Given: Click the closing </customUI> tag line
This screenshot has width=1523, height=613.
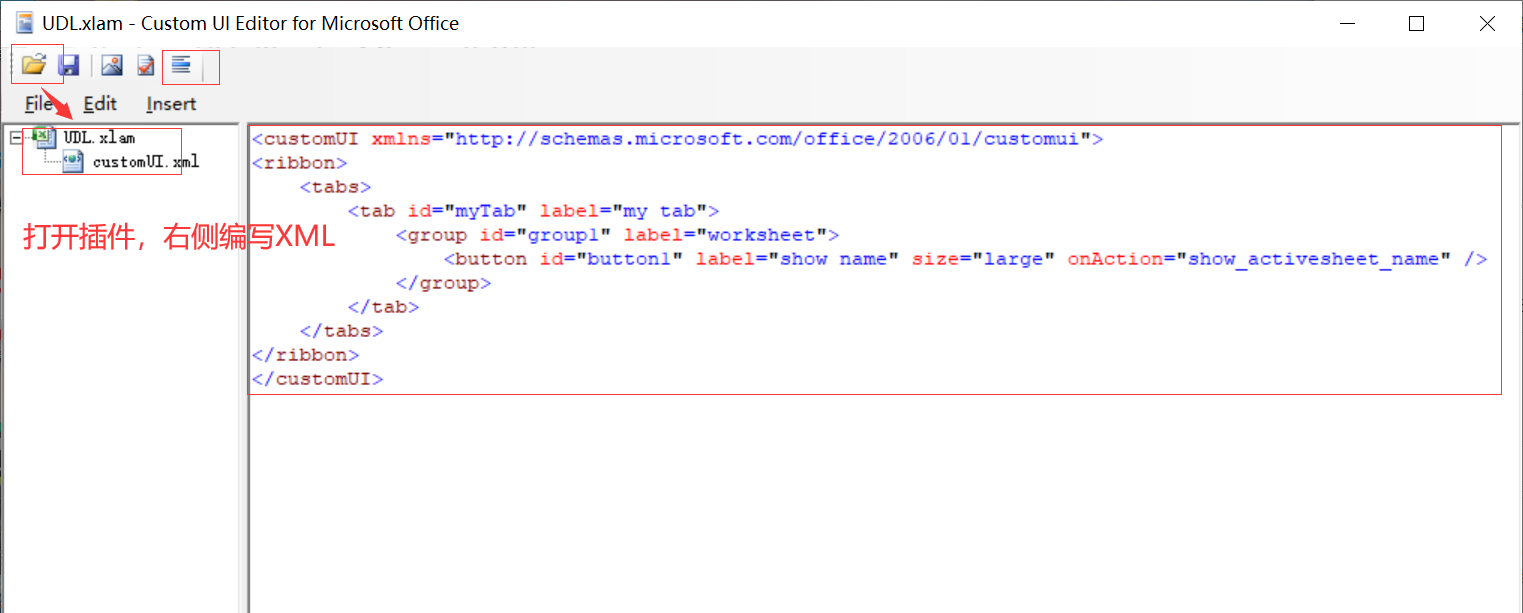Looking at the screenshot, I should pos(318,379).
